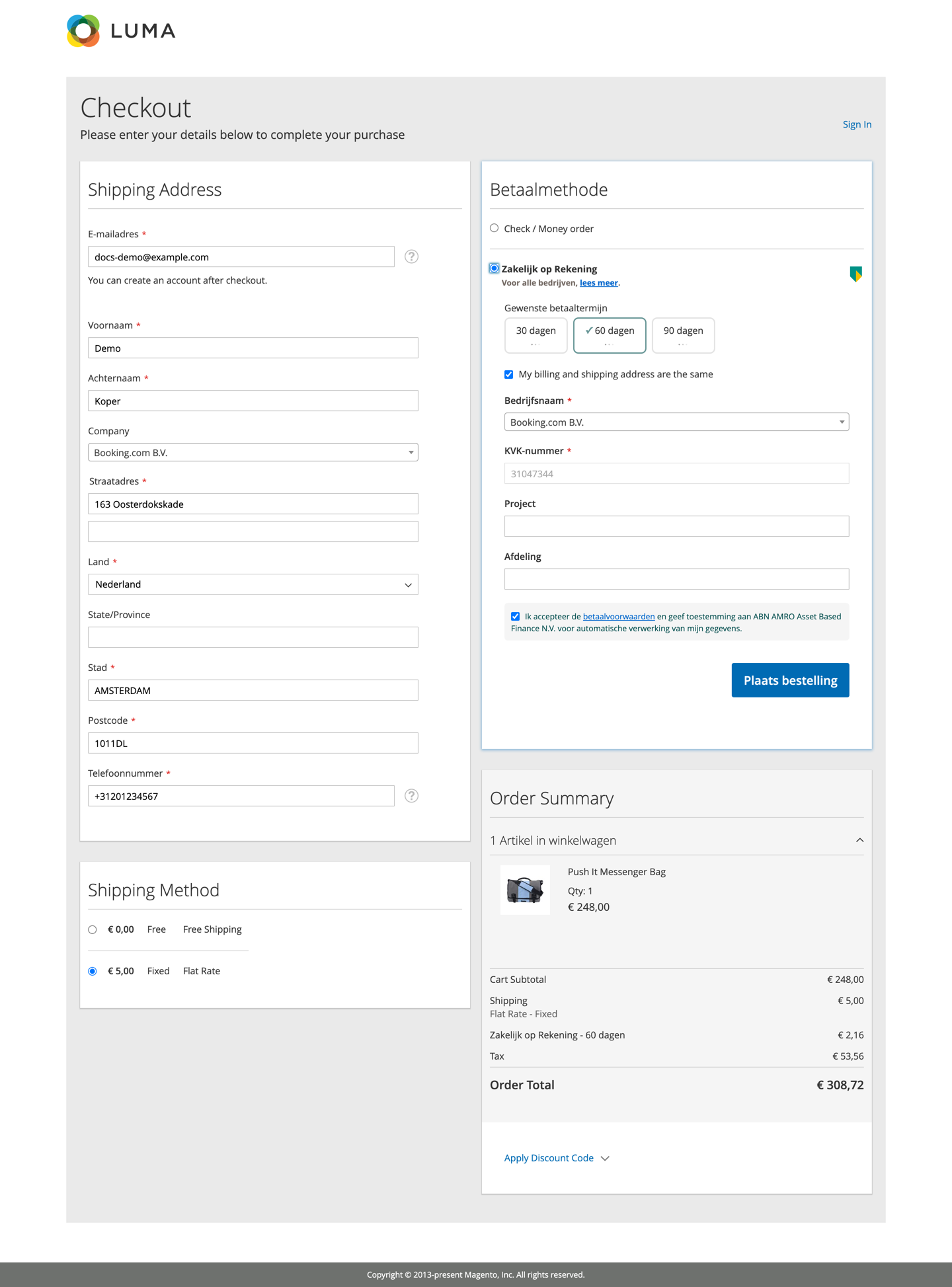
Task: Click the Plaats bestelling button
Action: (790, 680)
